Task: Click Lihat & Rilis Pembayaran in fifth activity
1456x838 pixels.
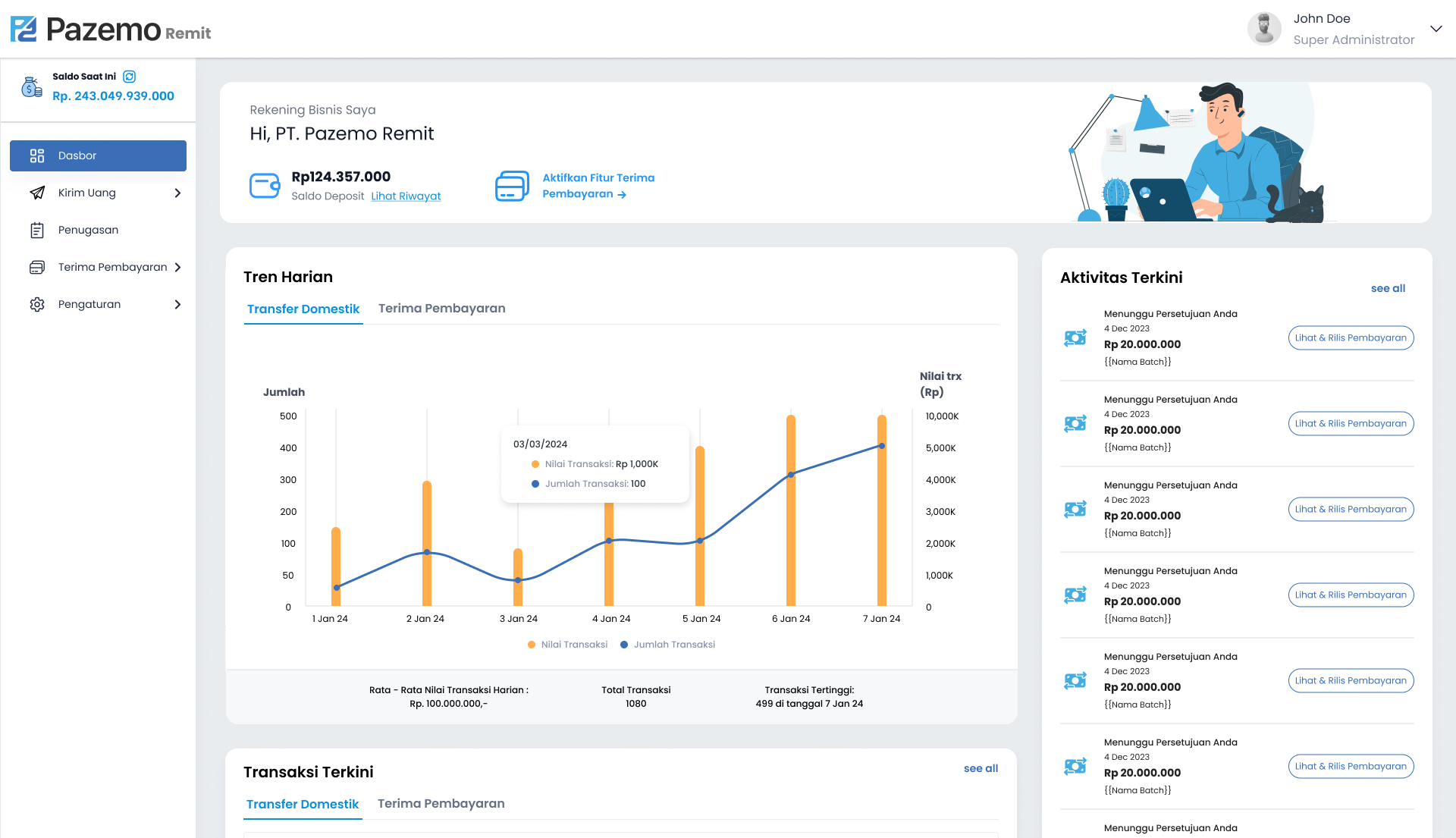Action: click(x=1351, y=681)
